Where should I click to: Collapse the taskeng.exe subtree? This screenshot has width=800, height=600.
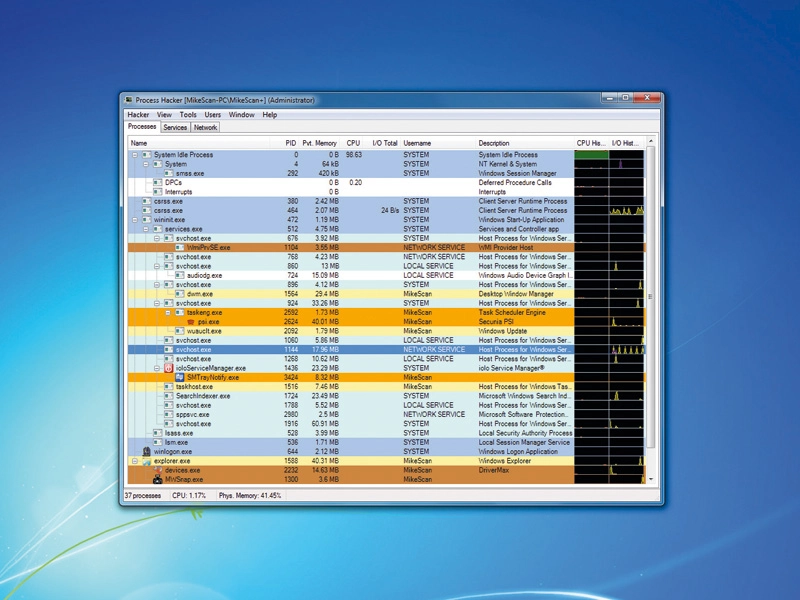click(168, 312)
